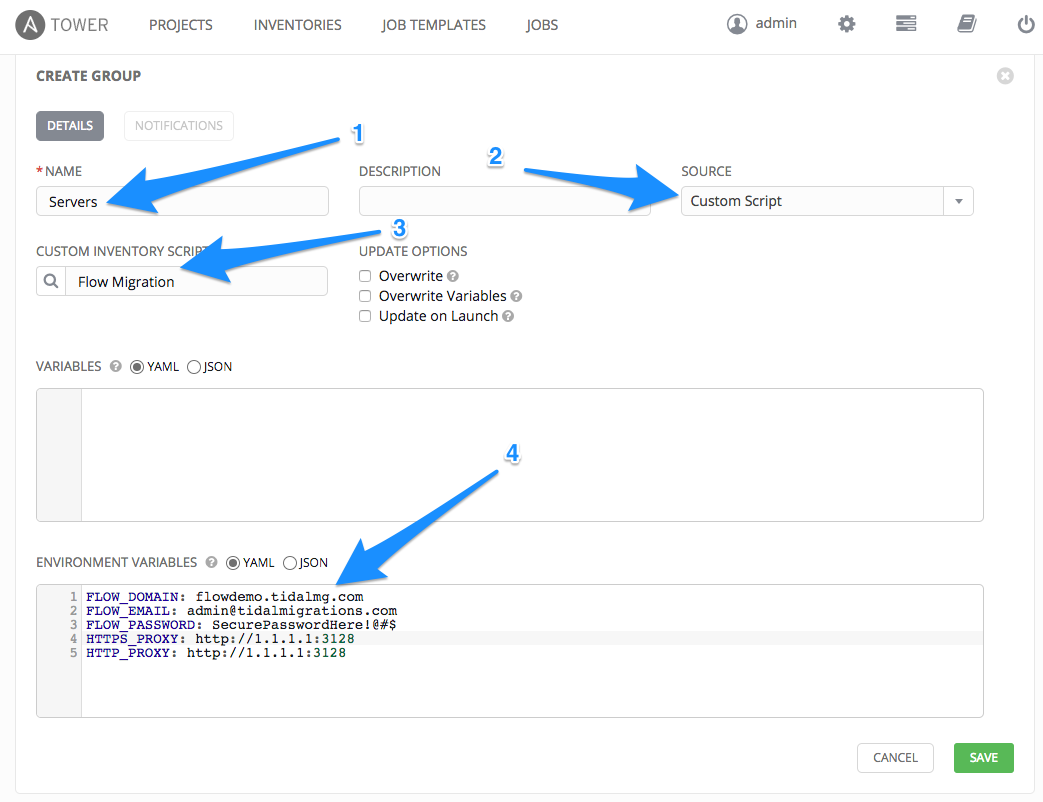Select JSON for Environment Variables
Image resolution: width=1043 pixels, height=802 pixels.
(290, 563)
